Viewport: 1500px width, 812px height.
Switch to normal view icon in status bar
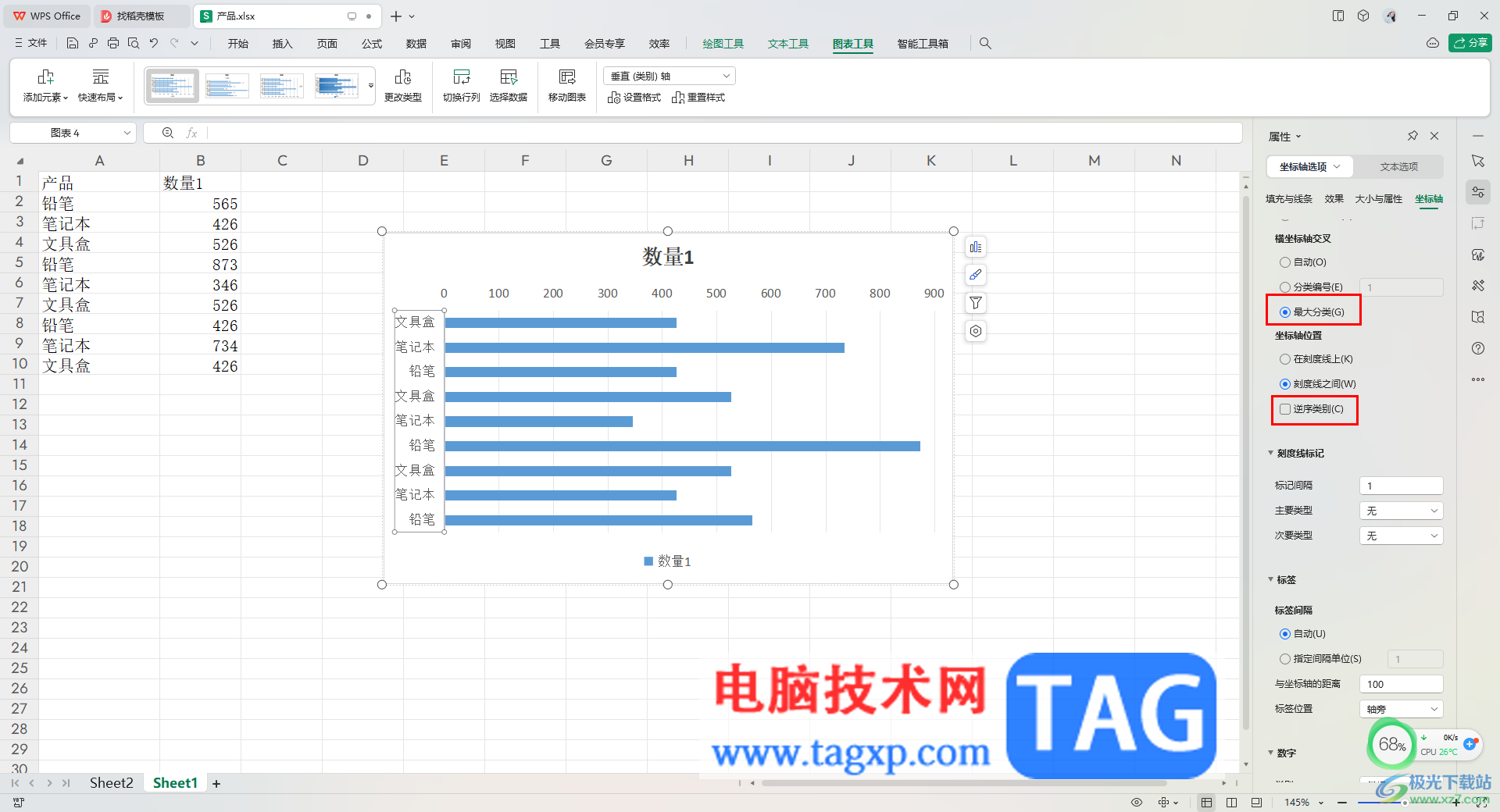pos(1207,803)
